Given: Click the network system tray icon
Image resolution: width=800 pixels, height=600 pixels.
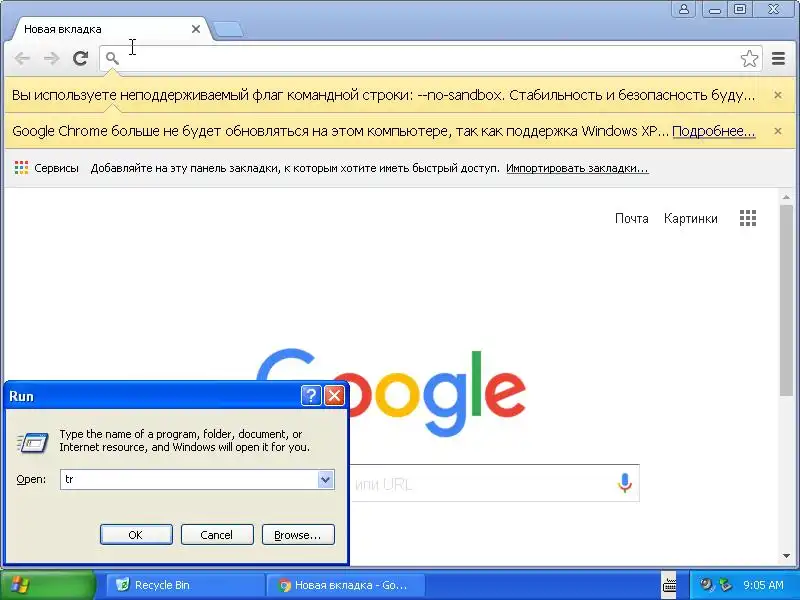Looking at the screenshot, I should pyautogui.click(x=726, y=585).
